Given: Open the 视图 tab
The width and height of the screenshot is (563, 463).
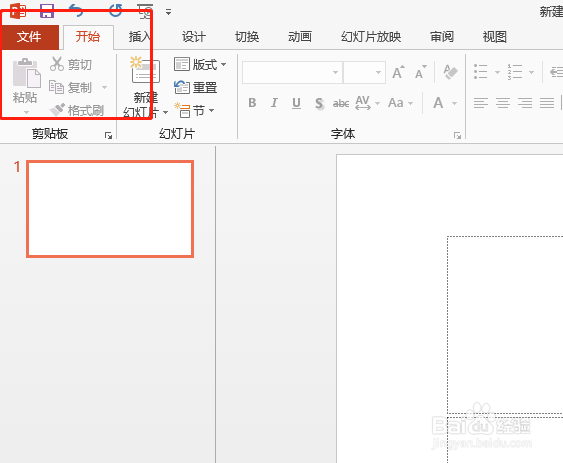Looking at the screenshot, I should point(494,37).
